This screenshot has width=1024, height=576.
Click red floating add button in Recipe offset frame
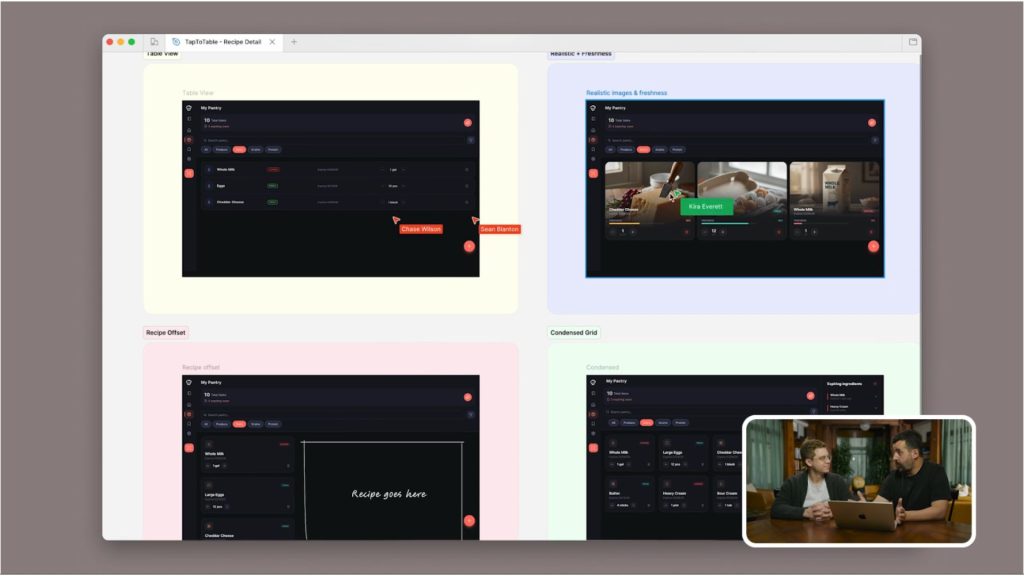click(469, 520)
